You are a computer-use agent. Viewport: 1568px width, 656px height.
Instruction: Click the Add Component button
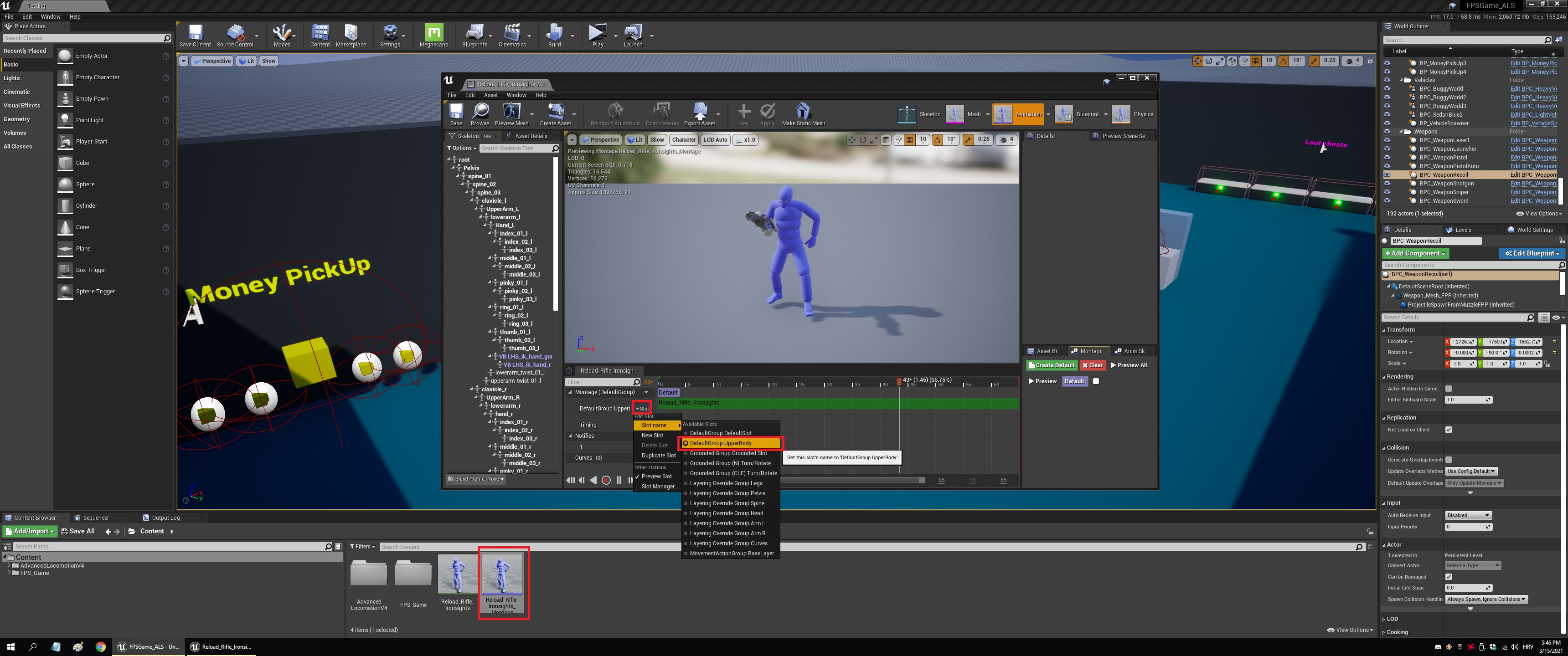(1415, 253)
